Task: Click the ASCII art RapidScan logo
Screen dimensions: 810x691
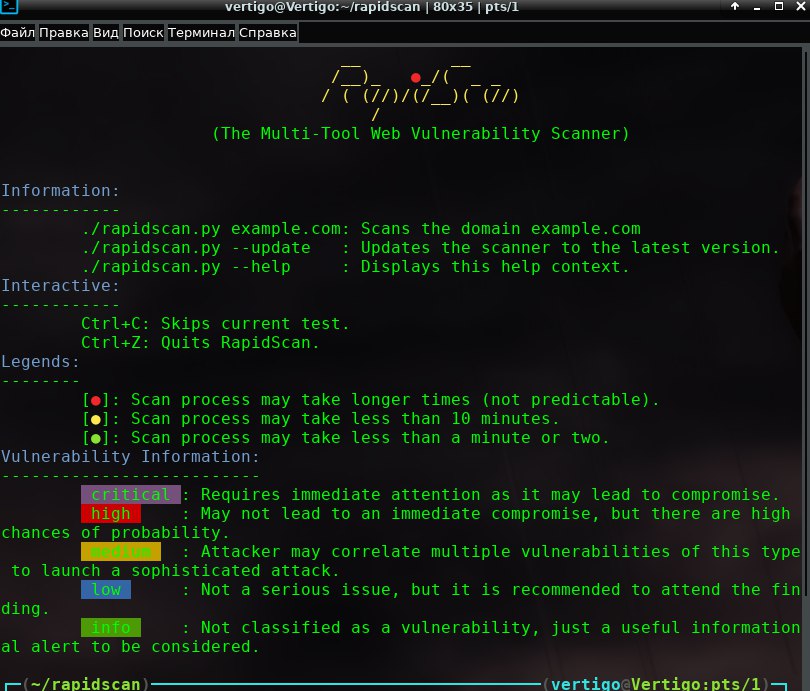Action: [x=421, y=90]
